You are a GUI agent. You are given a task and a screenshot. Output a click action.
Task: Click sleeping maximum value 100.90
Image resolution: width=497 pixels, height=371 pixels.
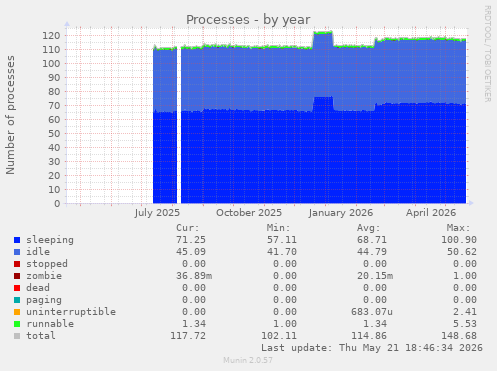tap(459, 240)
